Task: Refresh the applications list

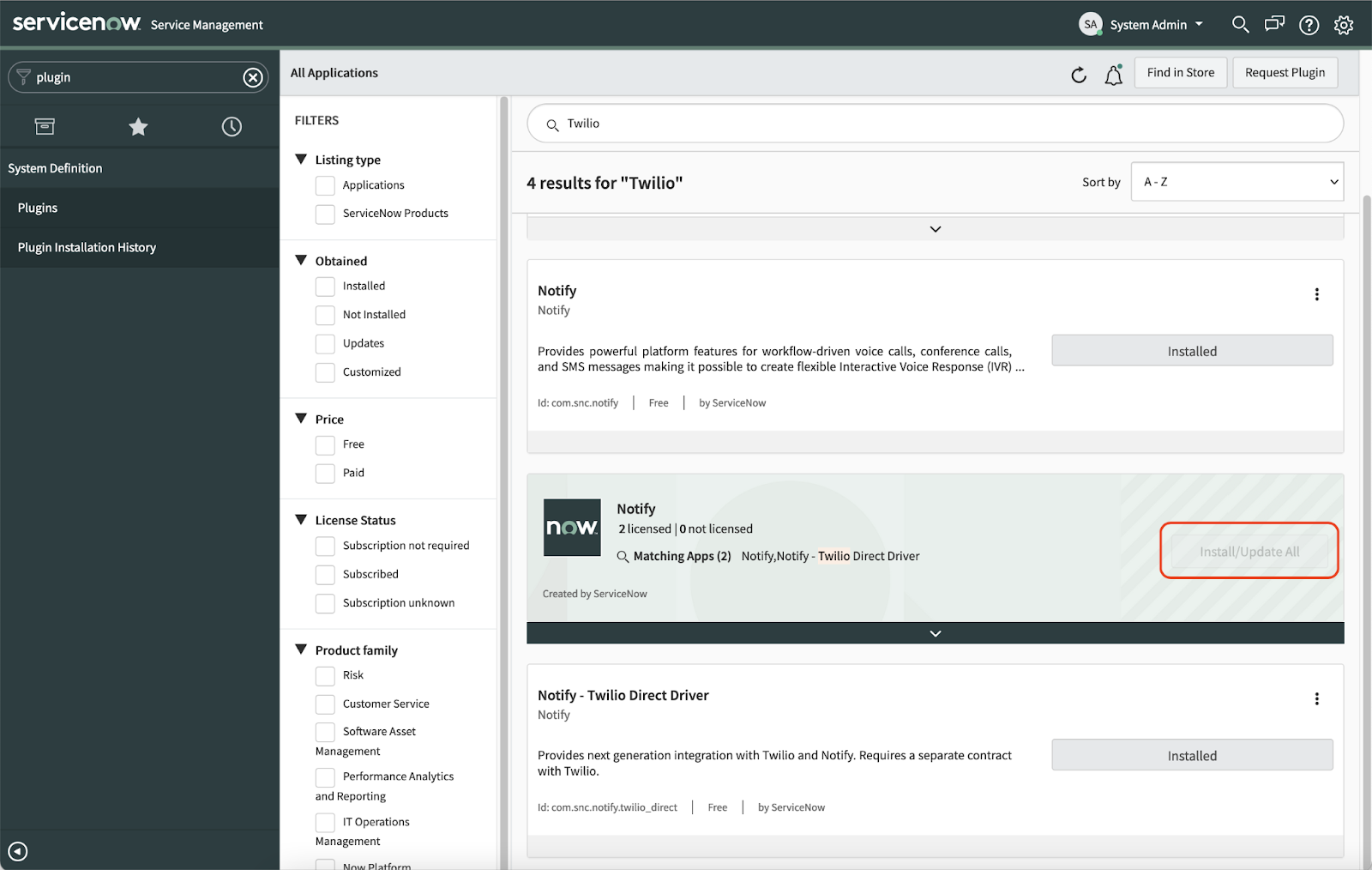Action: (1079, 75)
